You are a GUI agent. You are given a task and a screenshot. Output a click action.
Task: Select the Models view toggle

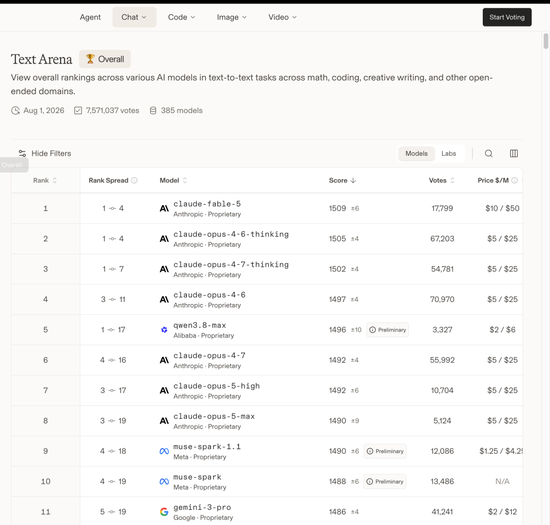(x=416, y=153)
